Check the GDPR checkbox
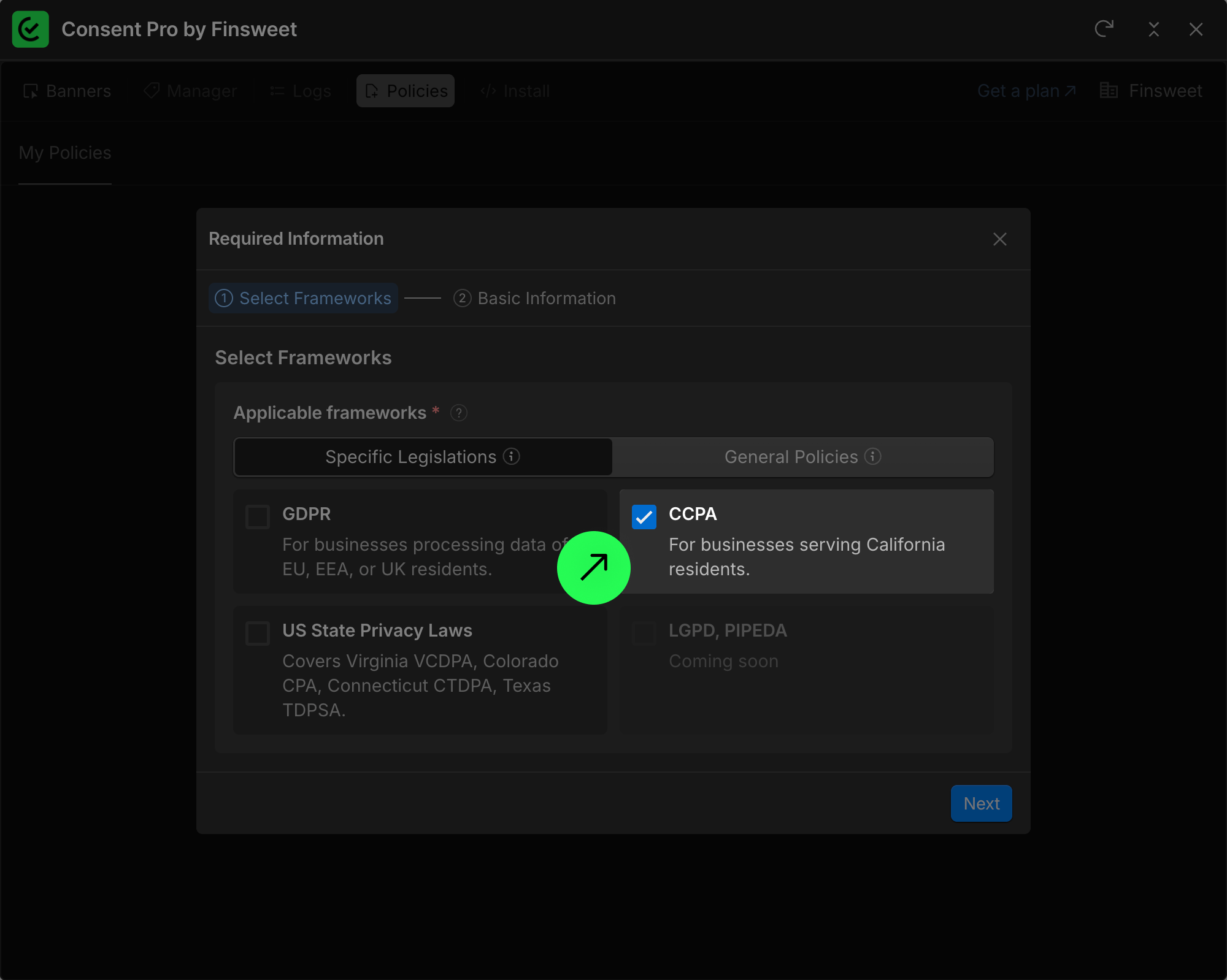The image size is (1227, 980). click(x=258, y=517)
